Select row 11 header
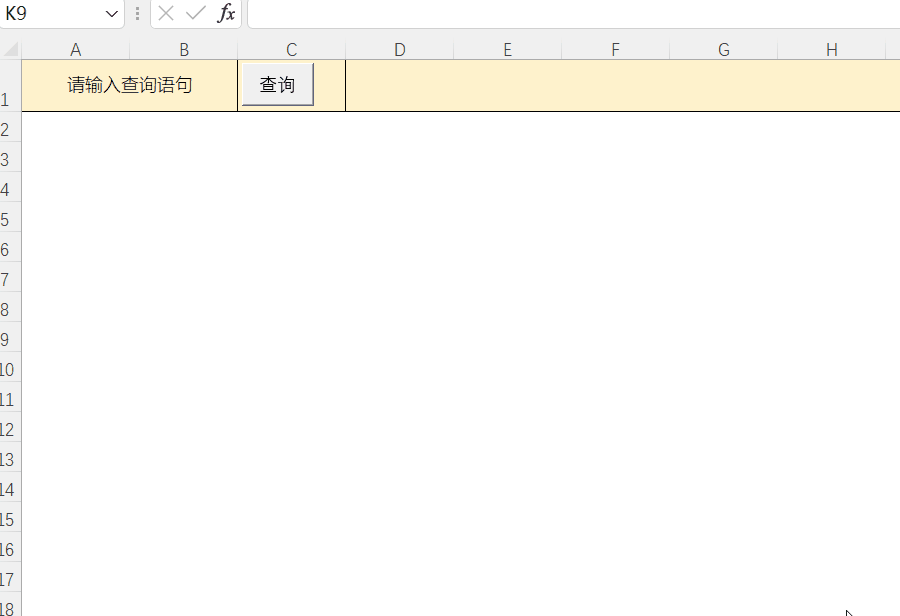The height and width of the screenshot is (616, 900). pos(10,397)
